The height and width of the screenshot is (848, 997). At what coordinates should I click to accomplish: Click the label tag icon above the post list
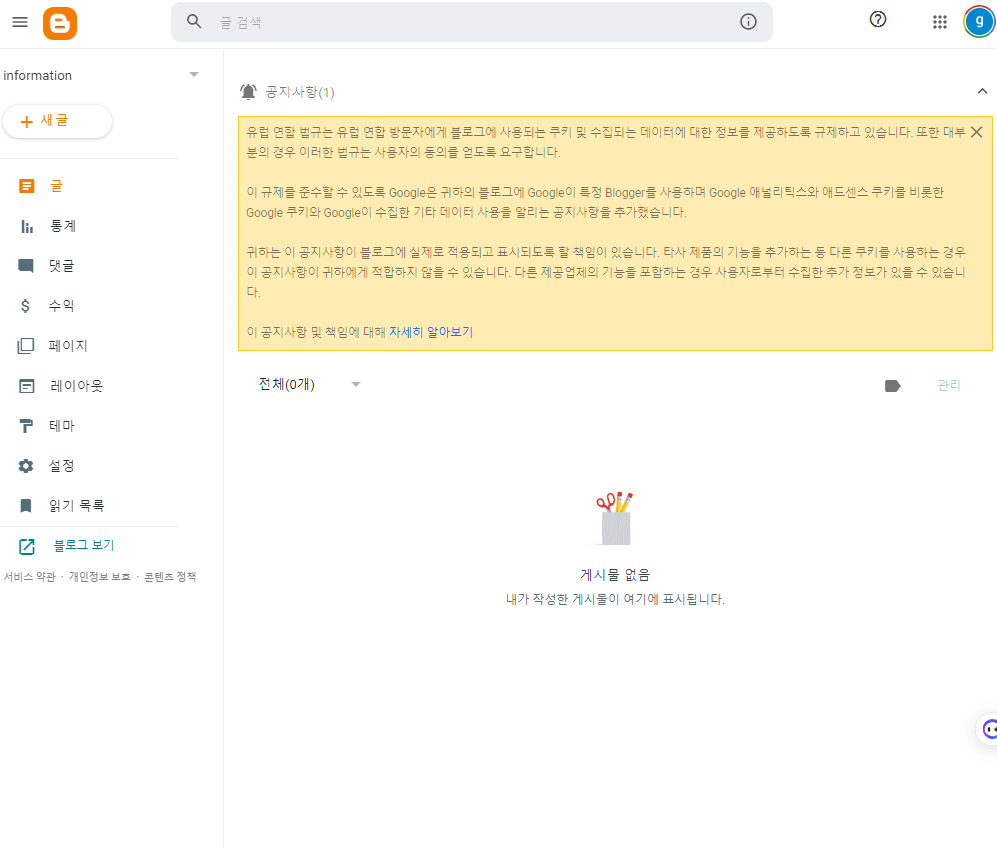[x=892, y=384]
